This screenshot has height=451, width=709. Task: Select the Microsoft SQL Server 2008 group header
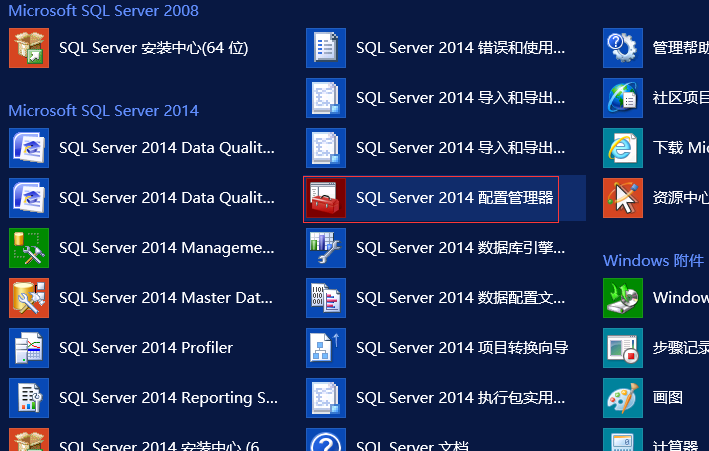104,11
